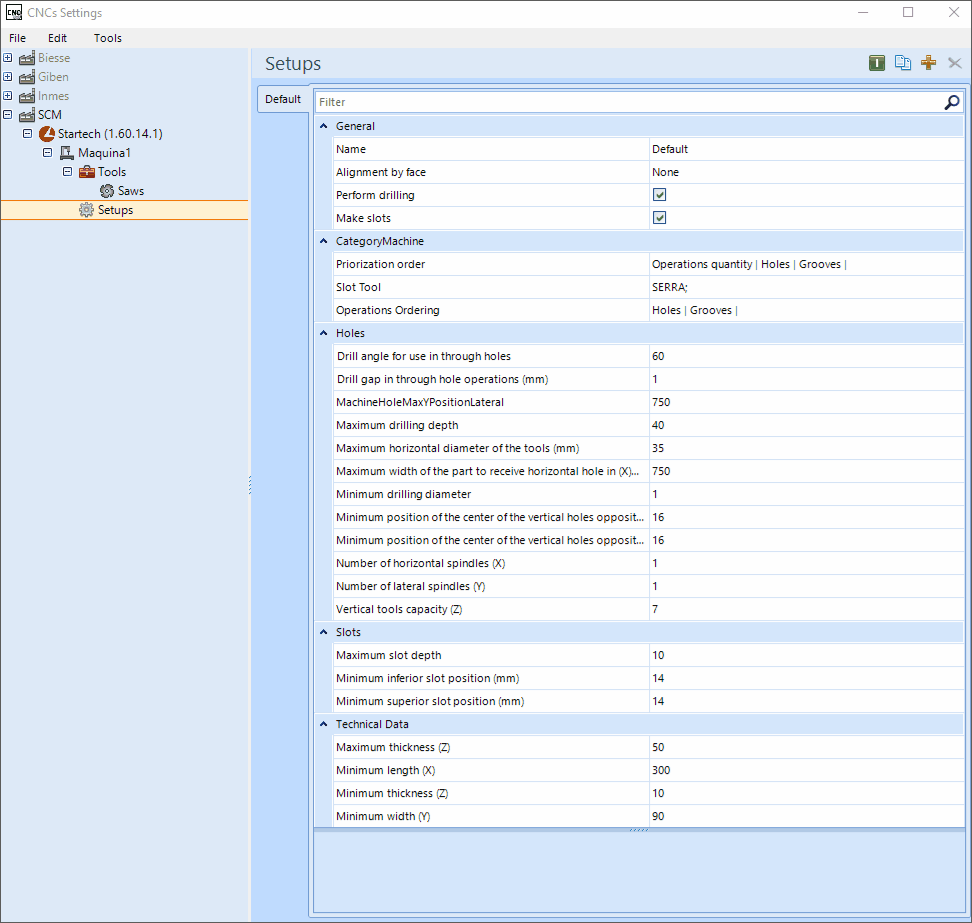
Task: Toggle the Make slots checkbox
Action: (660, 218)
